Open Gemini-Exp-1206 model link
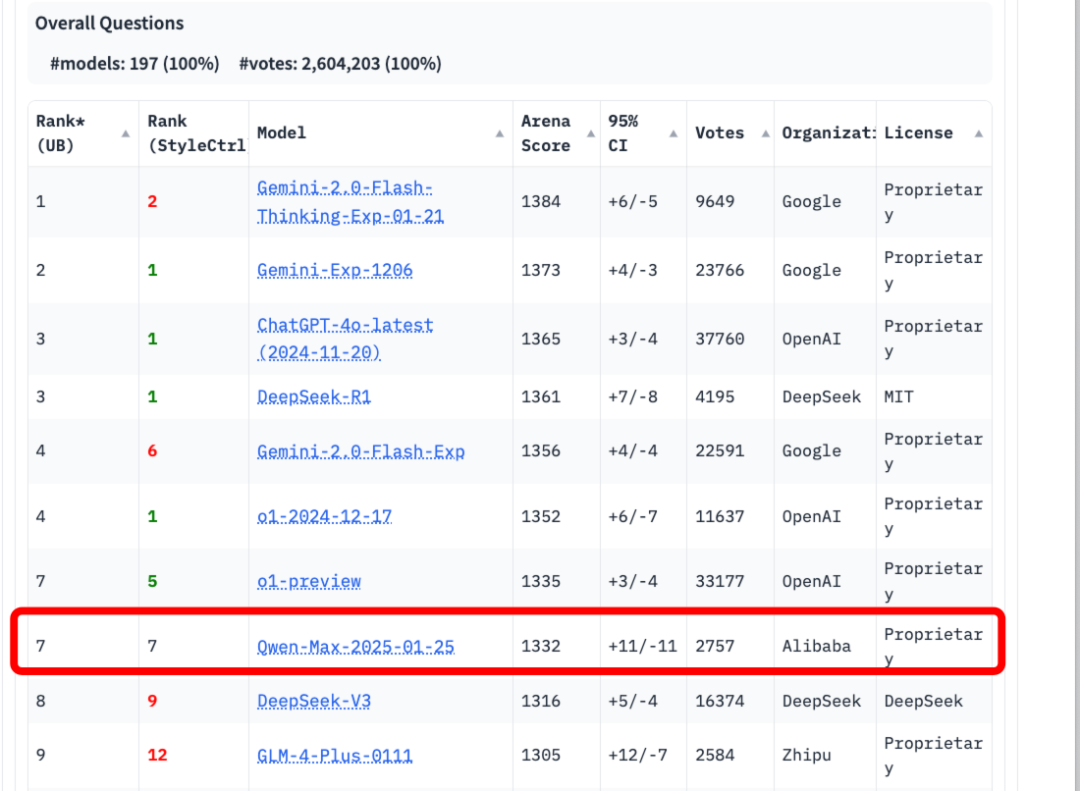This screenshot has height=791, width=1080. [335, 270]
